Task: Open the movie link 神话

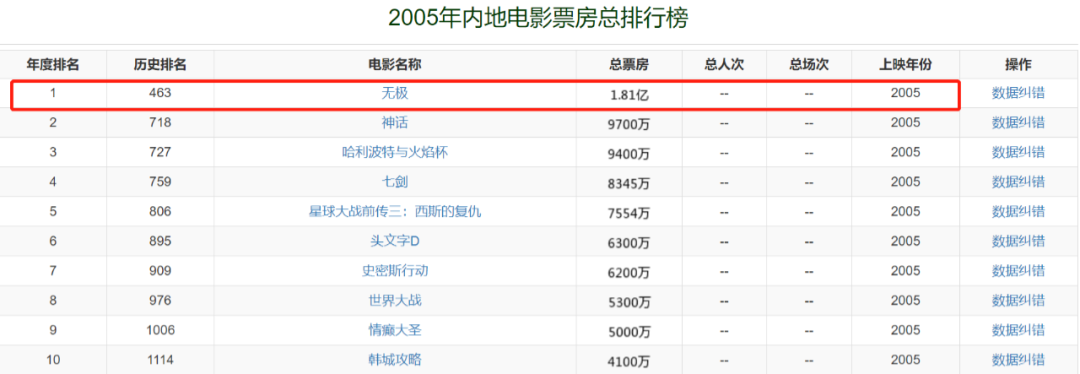Action: 395,123
